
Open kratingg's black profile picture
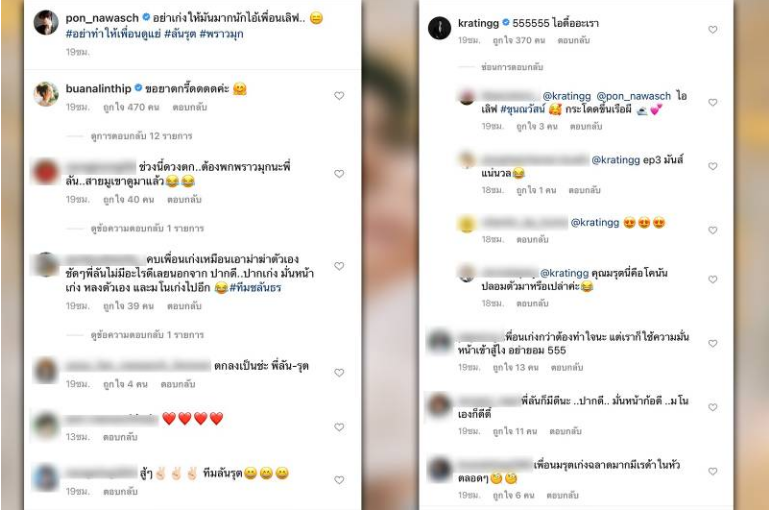[x=440, y=28]
